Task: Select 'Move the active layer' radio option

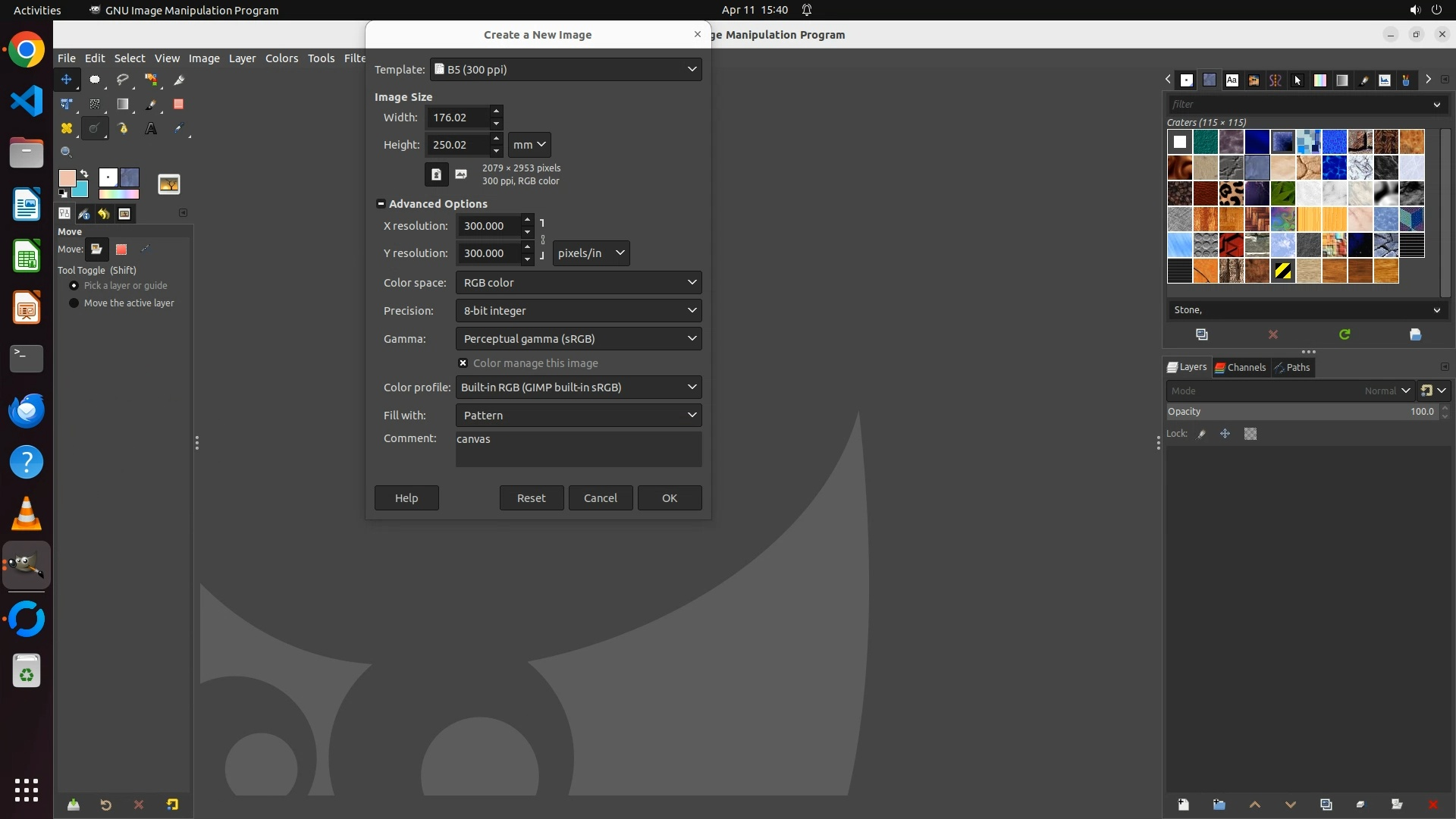Action: coord(74,303)
